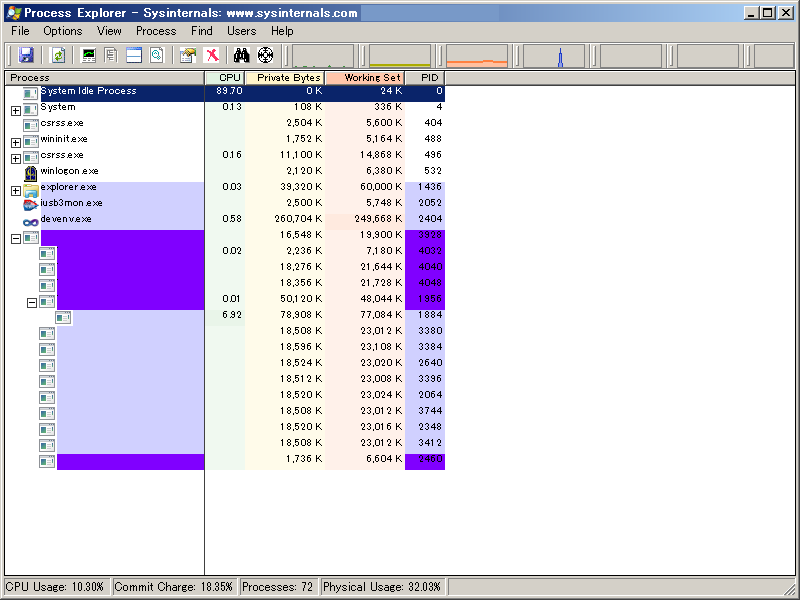Open the Find menu

click(202, 31)
